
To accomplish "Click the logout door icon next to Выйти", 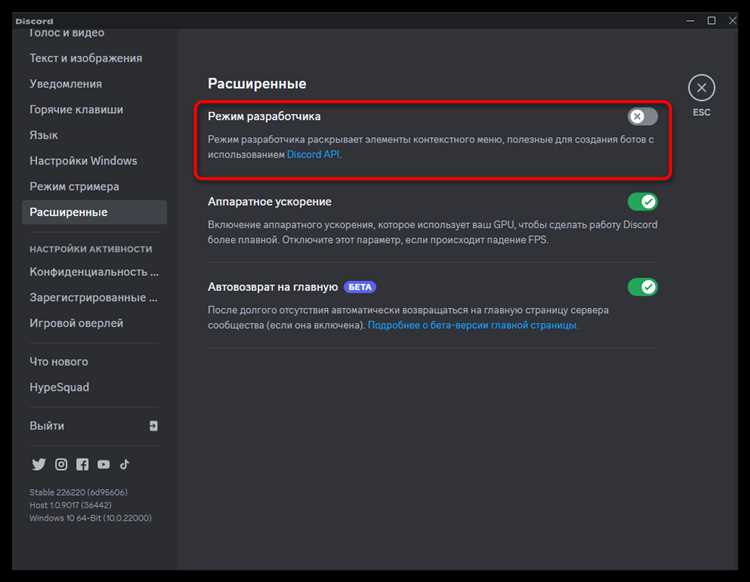I will click(x=153, y=426).
